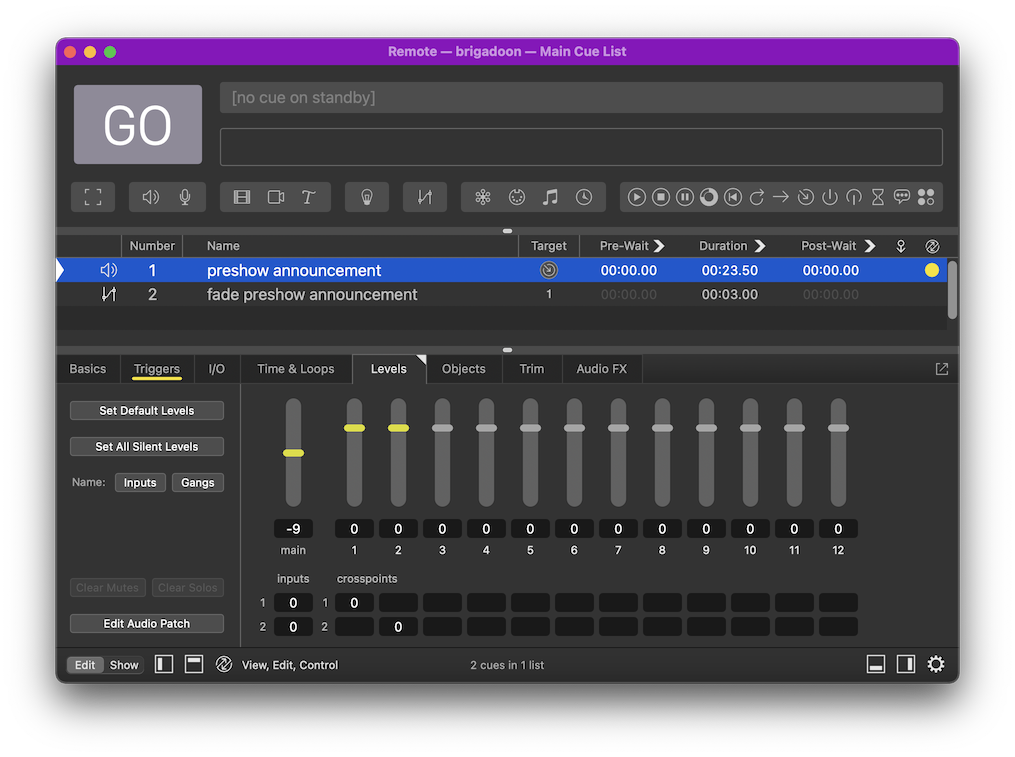The height and width of the screenshot is (757, 1015).
Task: Switch to the Audio FX tab
Action: click(601, 369)
